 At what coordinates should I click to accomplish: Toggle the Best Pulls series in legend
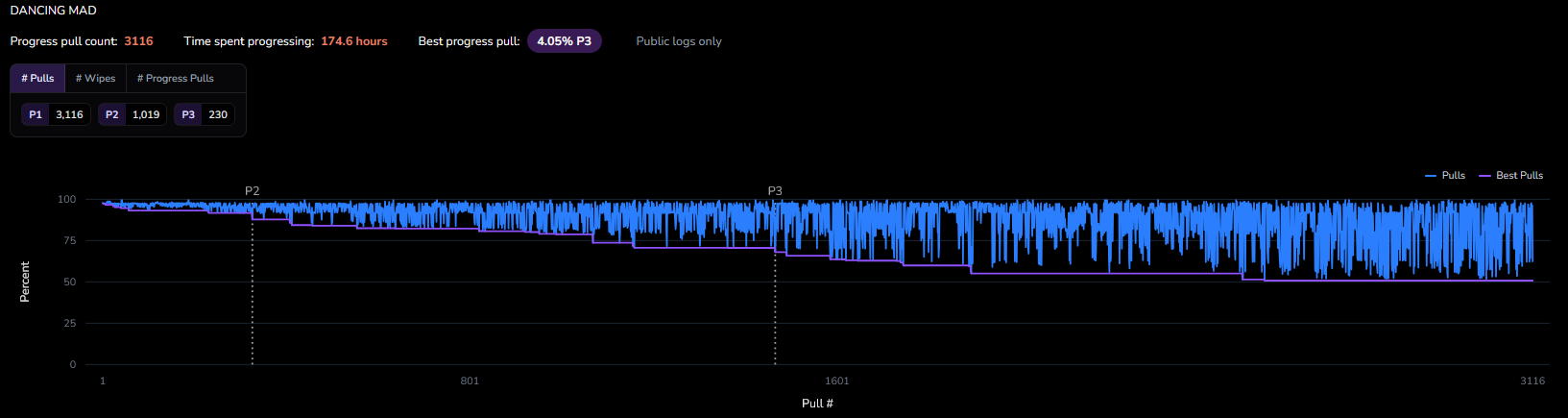click(x=1510, y=176)
